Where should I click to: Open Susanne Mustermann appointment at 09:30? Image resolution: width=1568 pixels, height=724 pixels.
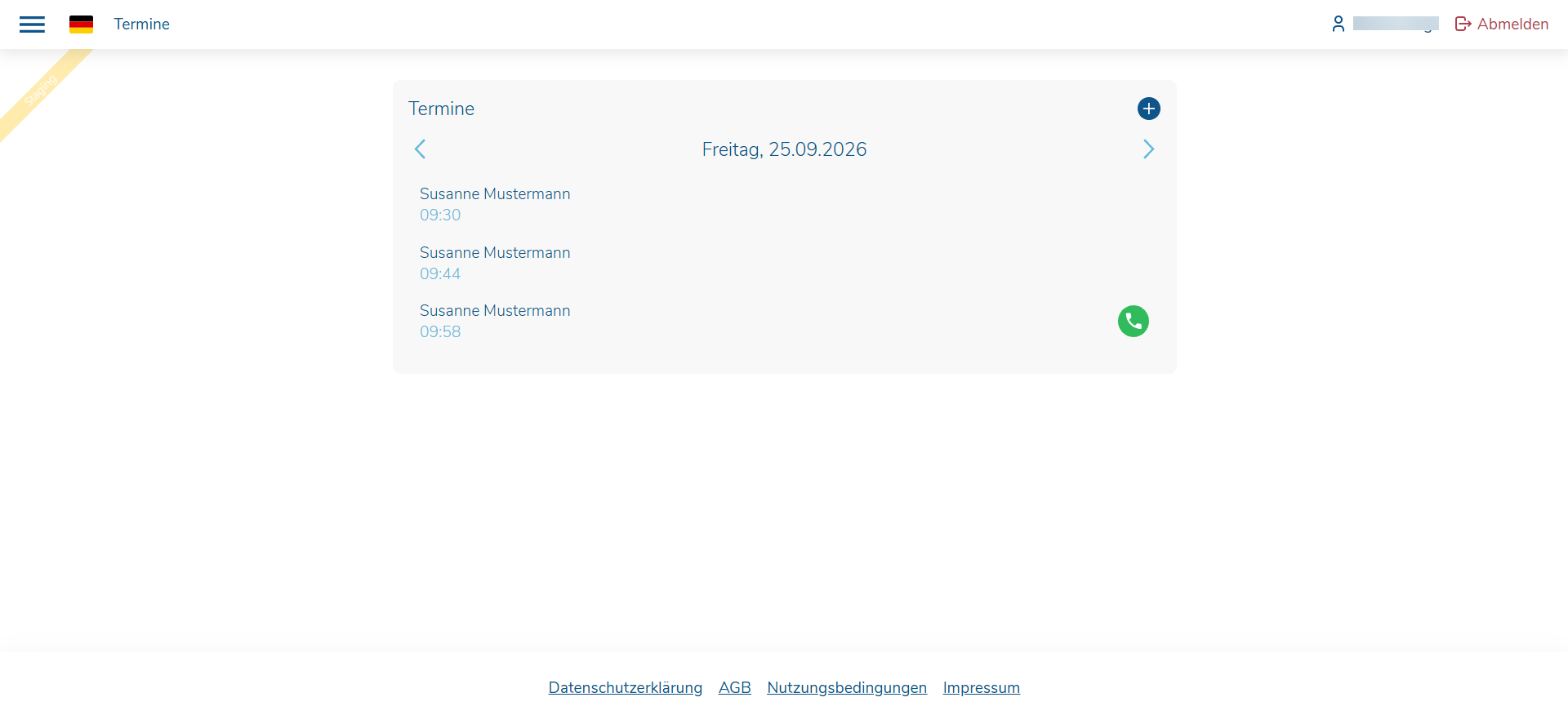(784, 204)
